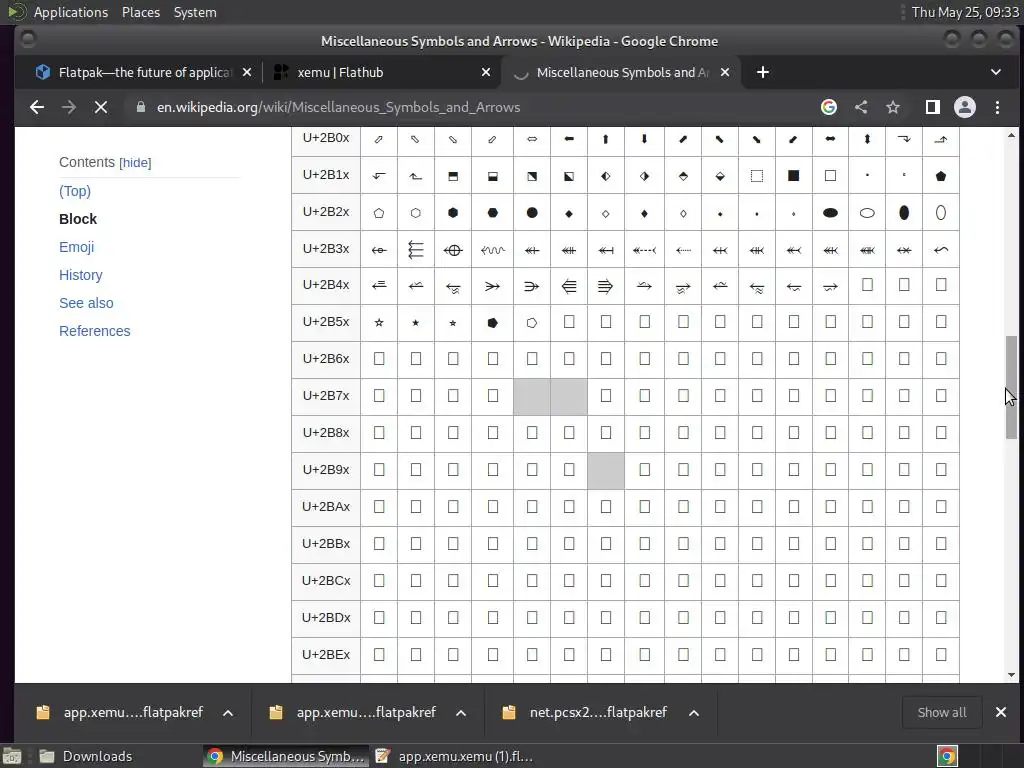Open the Google account icon in address bar

(x=829, y=107)
